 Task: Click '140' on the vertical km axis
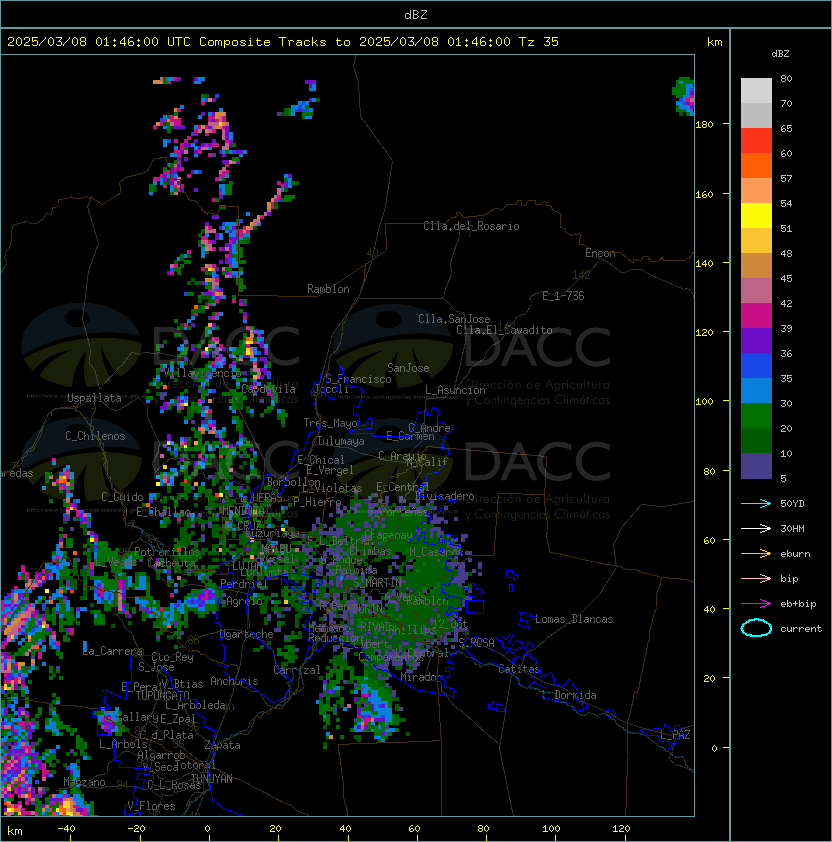point(704,263)
